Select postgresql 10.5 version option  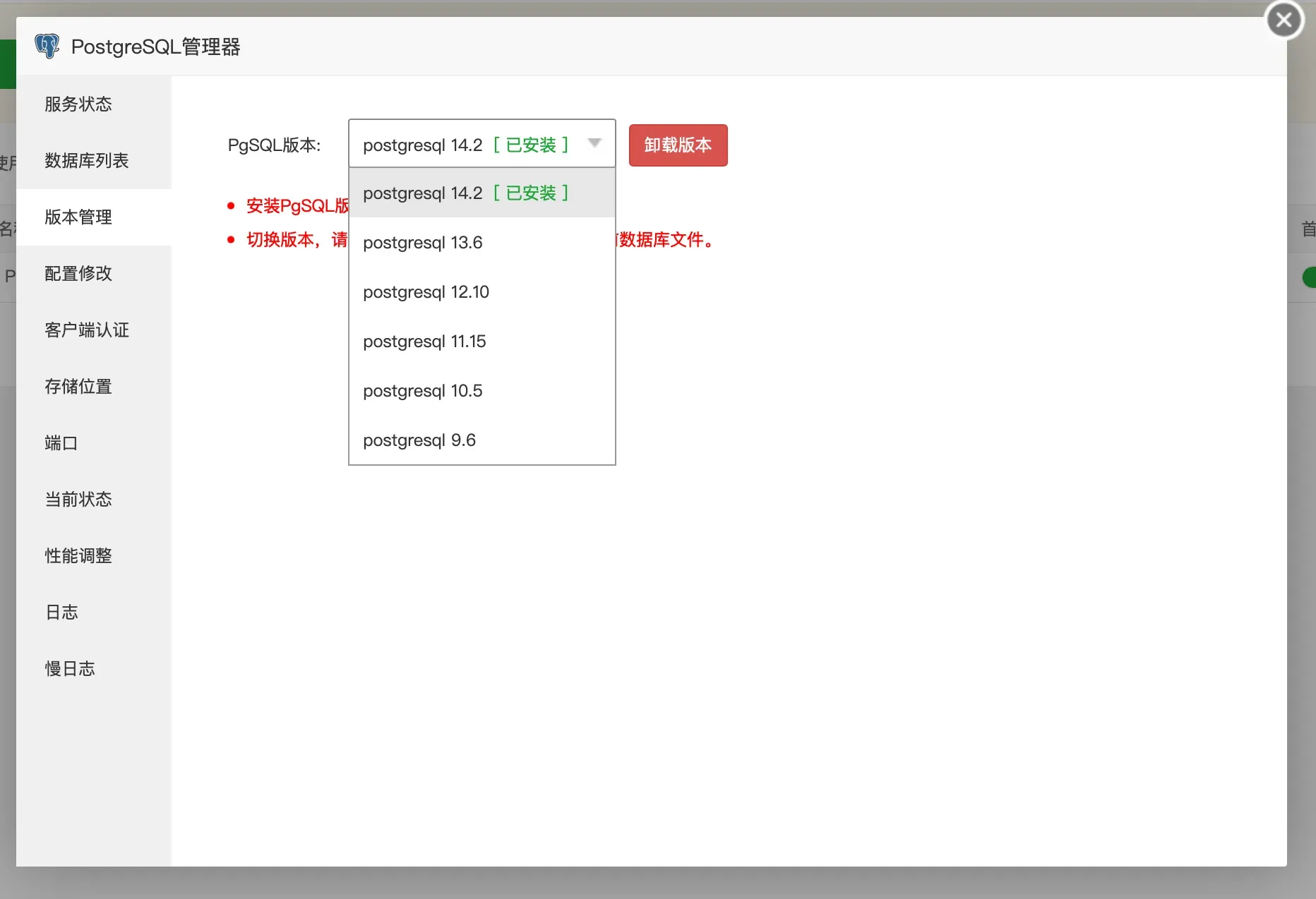482,390
